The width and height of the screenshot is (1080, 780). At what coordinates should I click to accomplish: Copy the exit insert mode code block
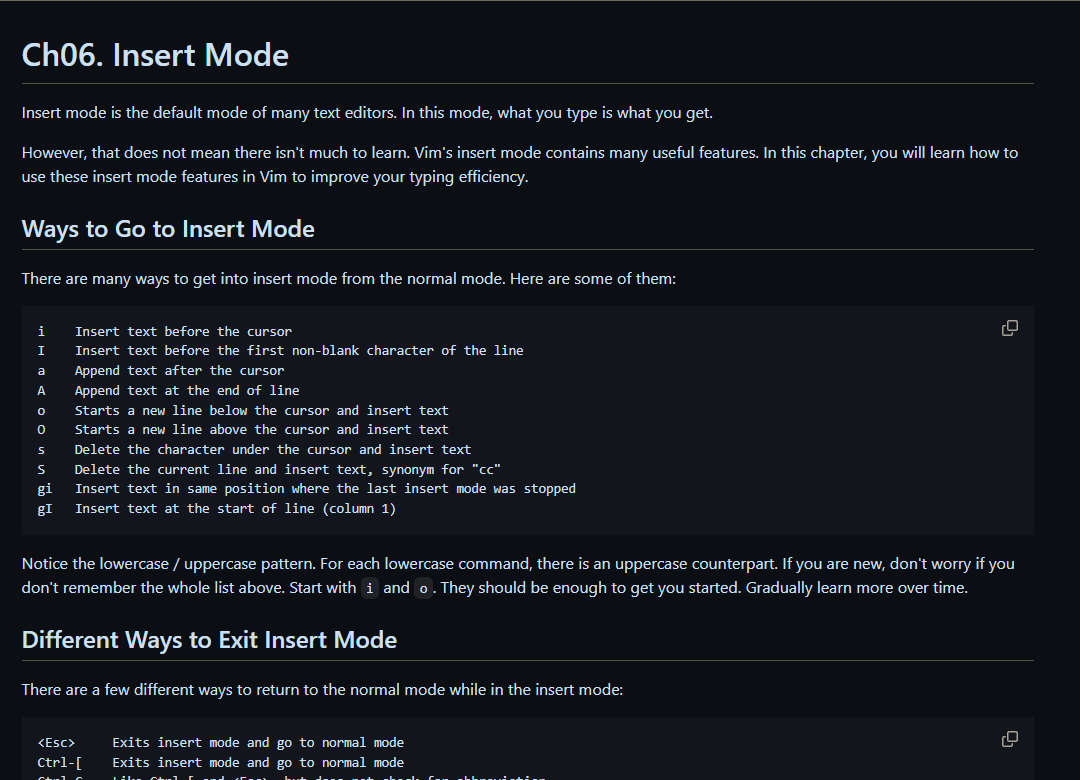pyautogui.click(x=1010, y=739)
